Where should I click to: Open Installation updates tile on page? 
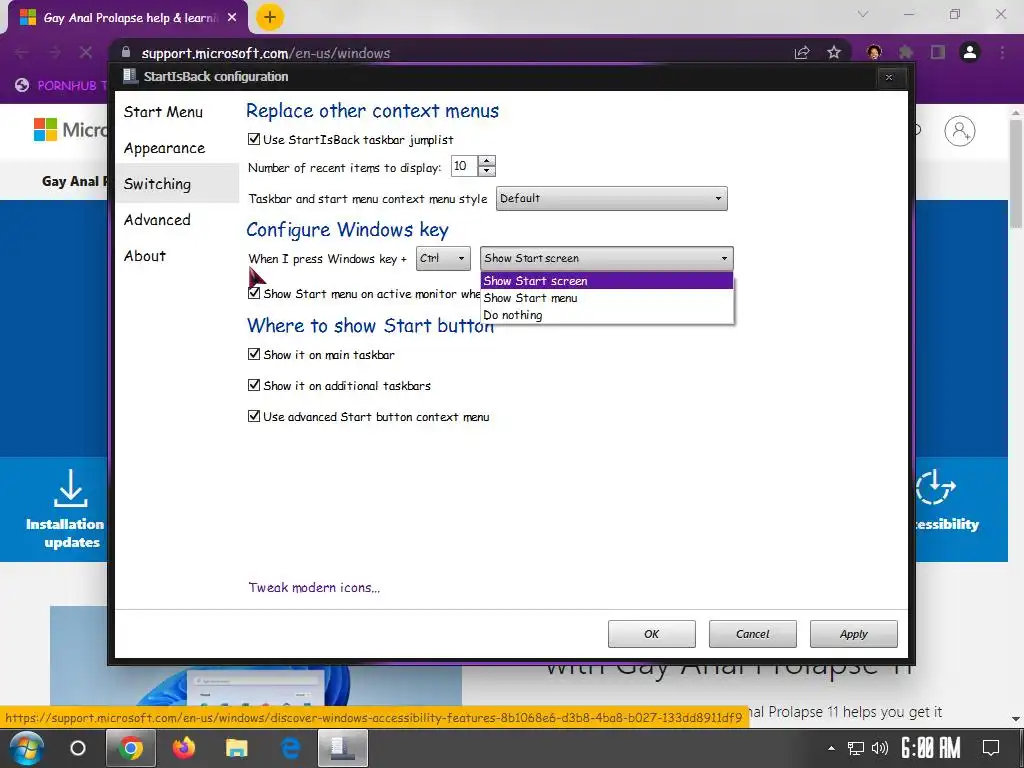point(65,509)
